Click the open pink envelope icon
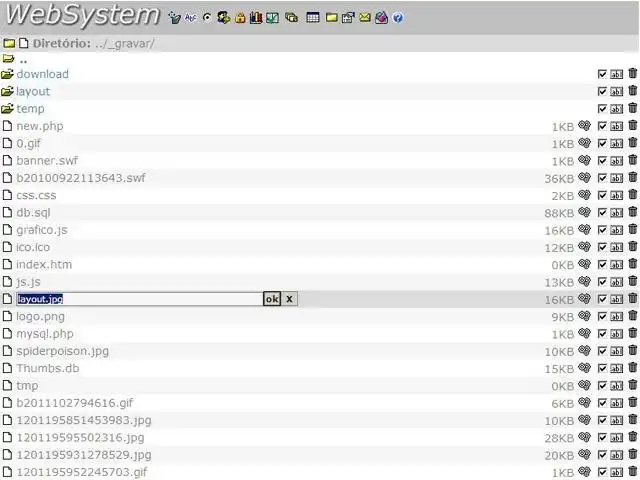The width and height of the screenshot is (640, 480). click(381, 18)
